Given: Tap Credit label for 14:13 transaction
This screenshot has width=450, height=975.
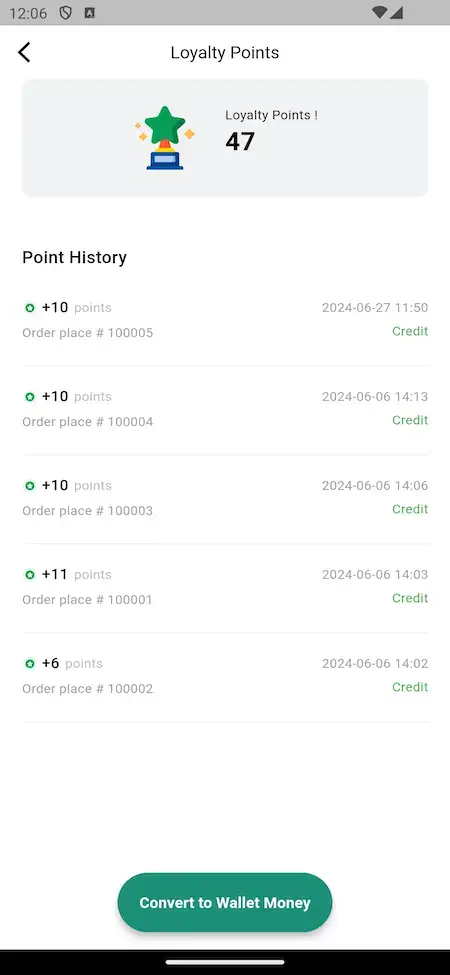Looking at the screenshot, I should pos(410,420).
